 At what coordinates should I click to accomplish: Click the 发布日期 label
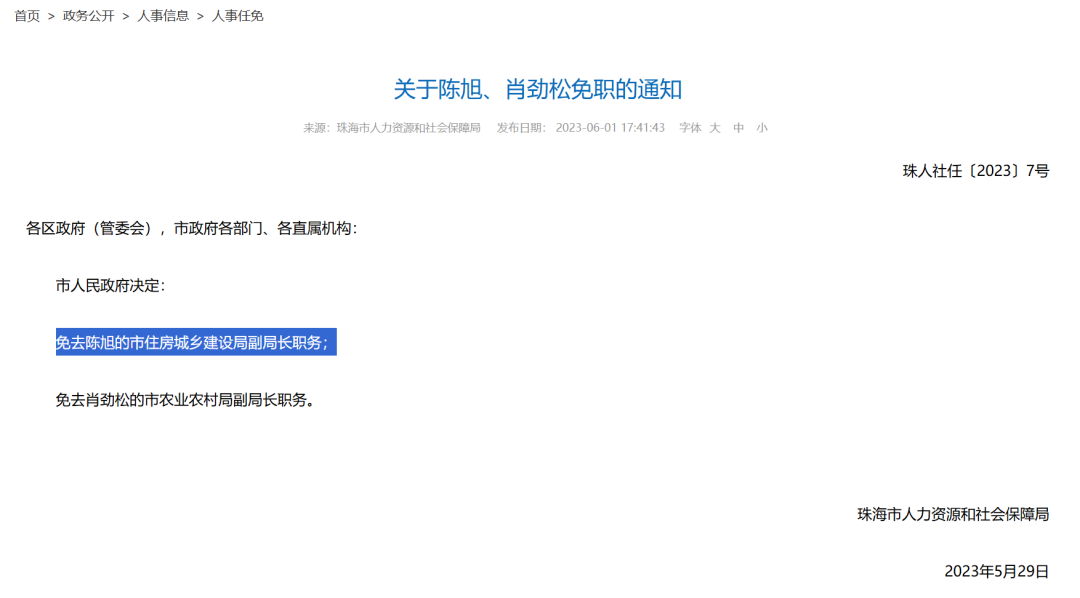521,128
